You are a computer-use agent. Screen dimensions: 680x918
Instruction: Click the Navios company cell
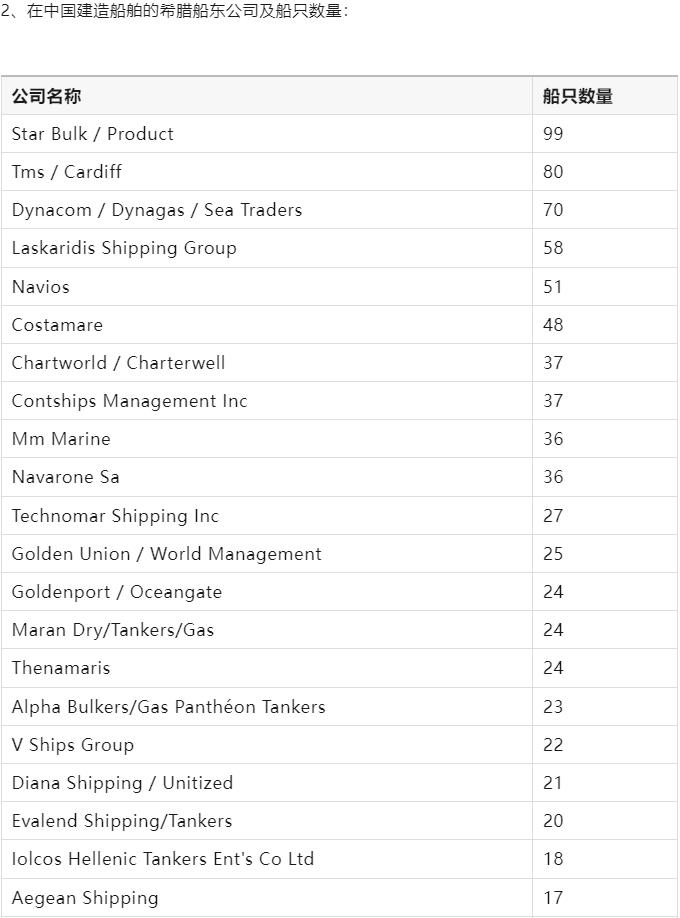click(266, 286)
